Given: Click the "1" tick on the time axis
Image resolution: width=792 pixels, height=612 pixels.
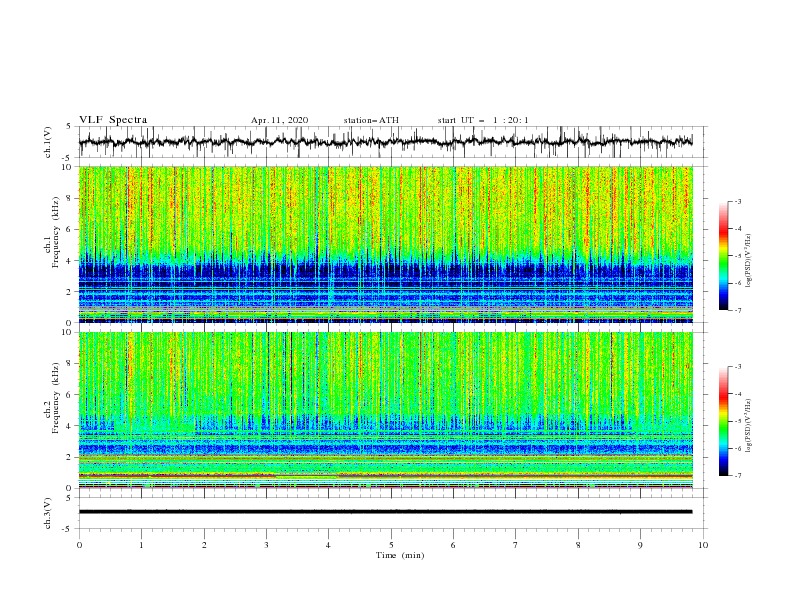Looking at the screenshot, I should point(141,546).
